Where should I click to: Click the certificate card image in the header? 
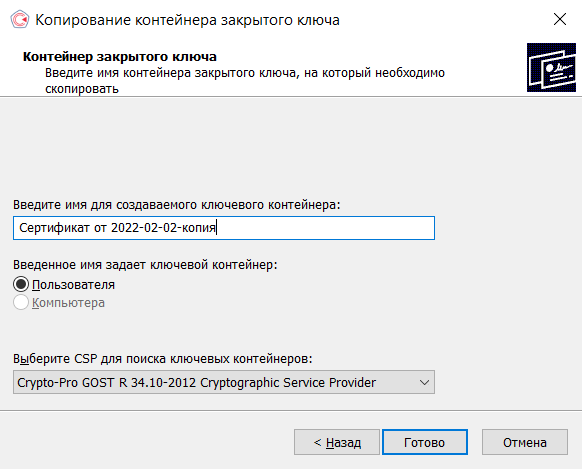(551, 67)
